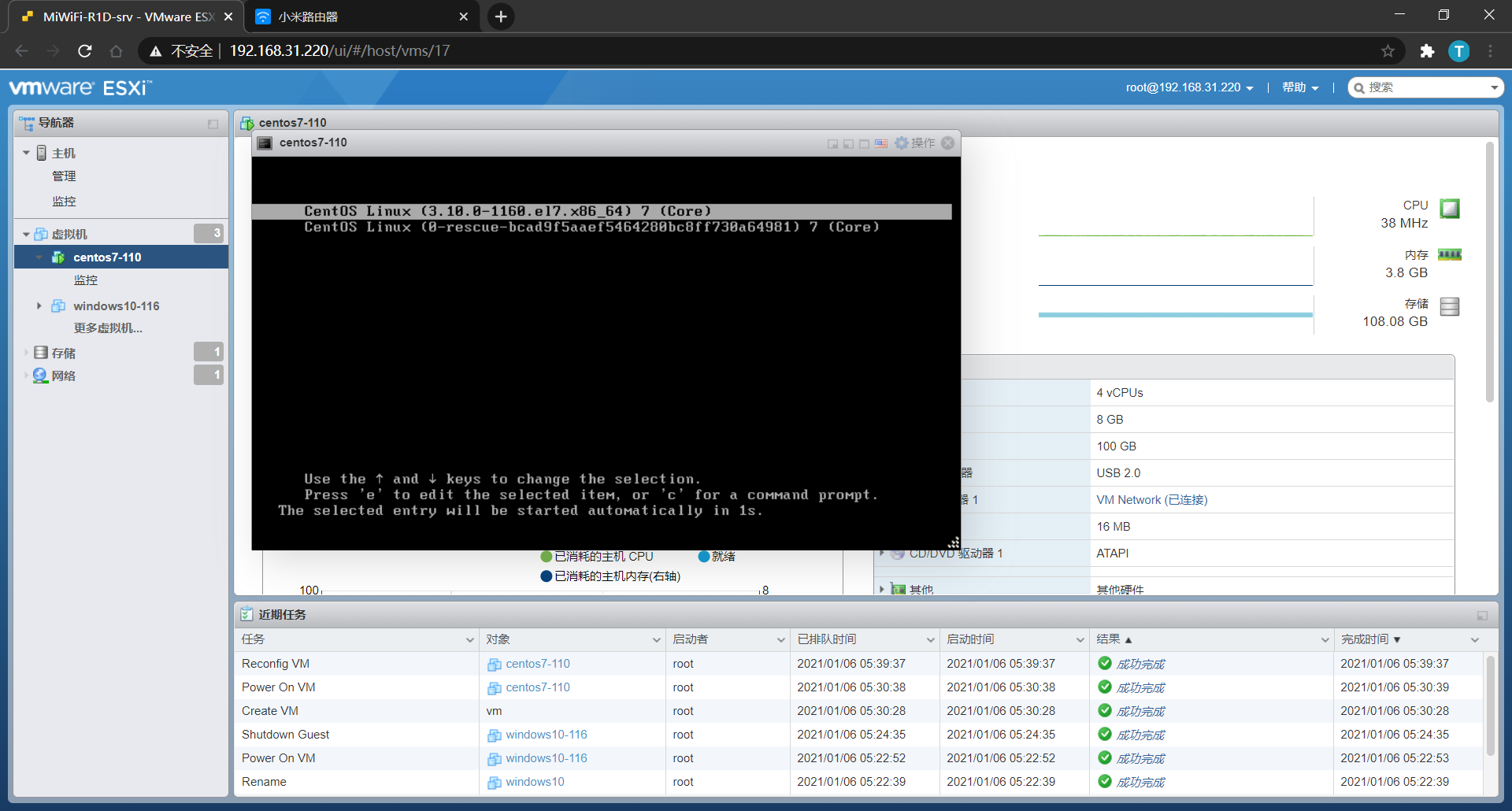The image size is (1512, 811).
Task: Focus the 搜索 search input field
Action: point(1425,87)
